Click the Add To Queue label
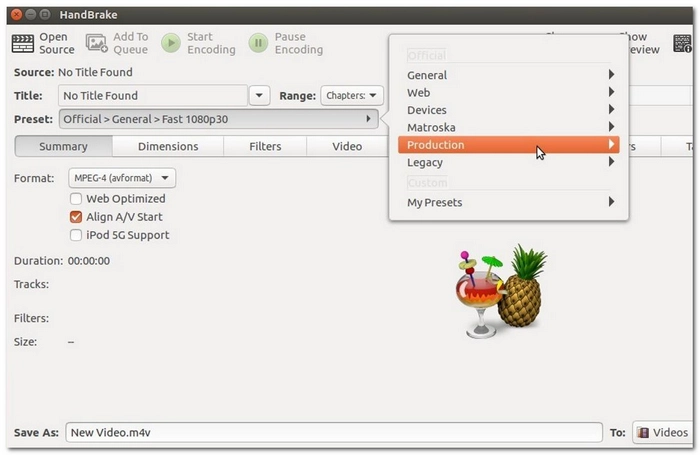Viewport: 700px width, 455px height. coord(130,43)
